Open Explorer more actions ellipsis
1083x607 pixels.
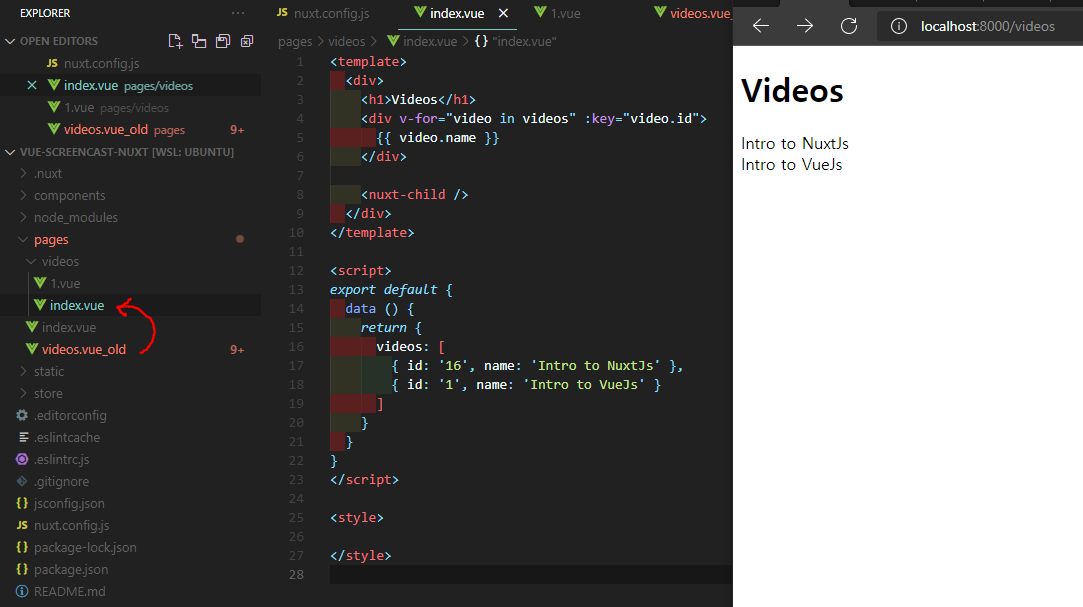[x=238, y=13]
